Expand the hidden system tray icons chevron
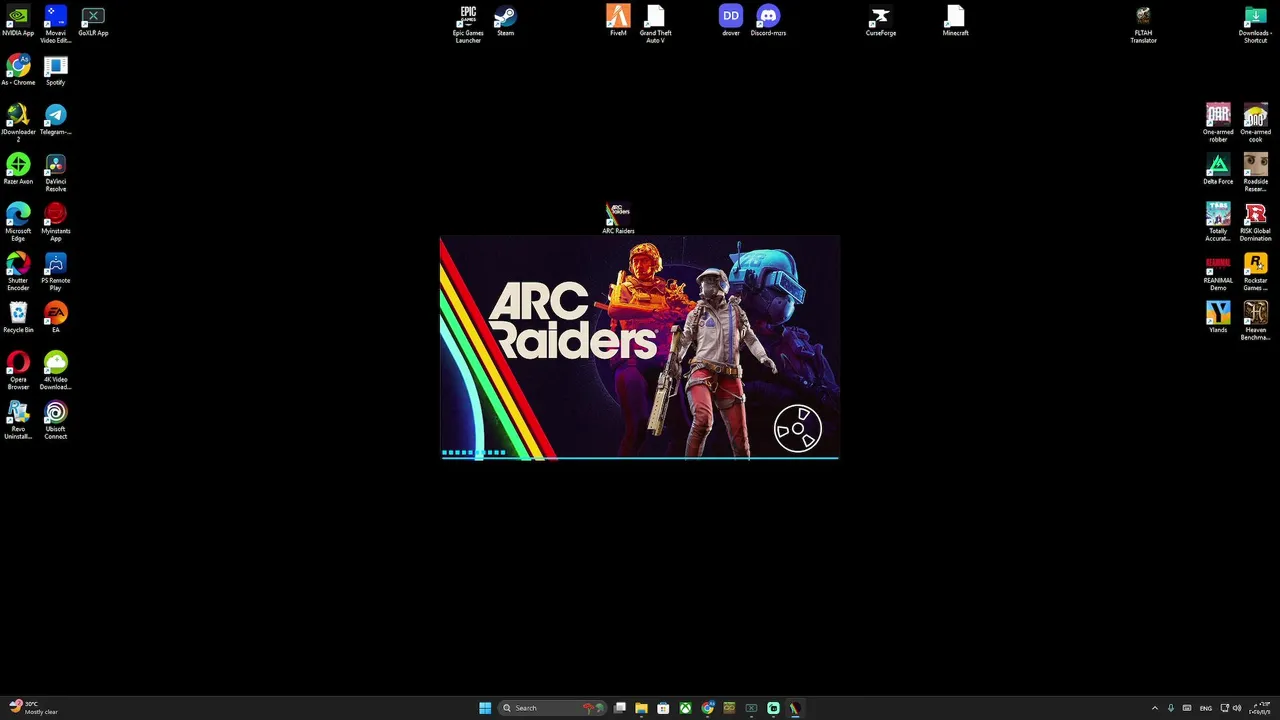This screenshot has height=720, width=1280. point(1155,708)
